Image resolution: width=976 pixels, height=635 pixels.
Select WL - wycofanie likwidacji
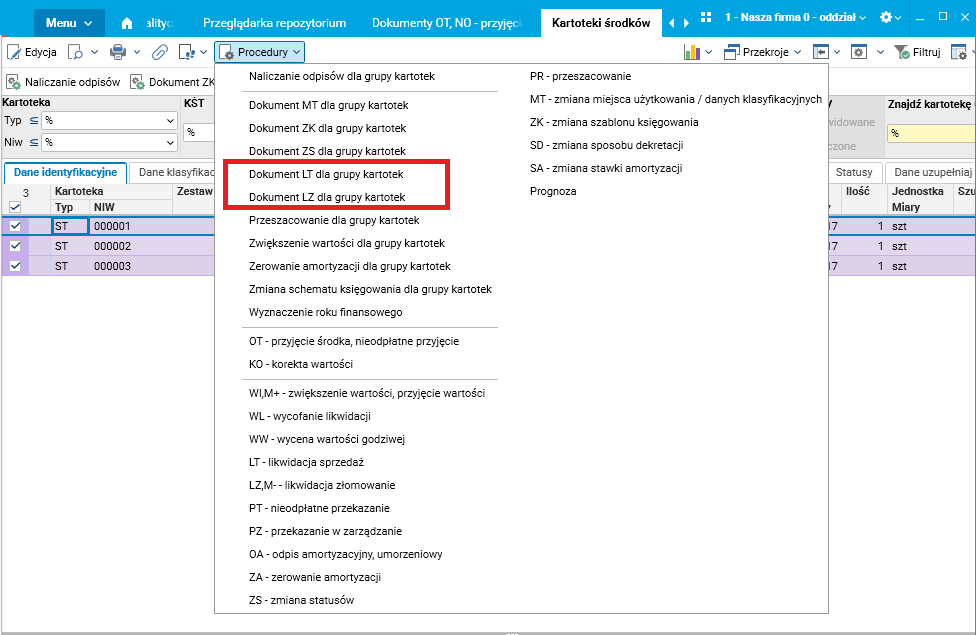(x=310, y=416)
